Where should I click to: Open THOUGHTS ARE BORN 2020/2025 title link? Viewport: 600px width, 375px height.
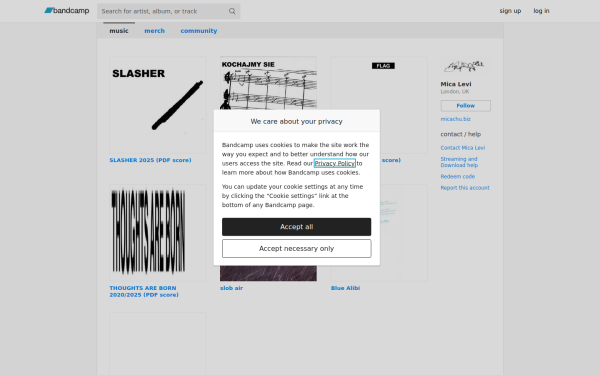coord(144,291)
